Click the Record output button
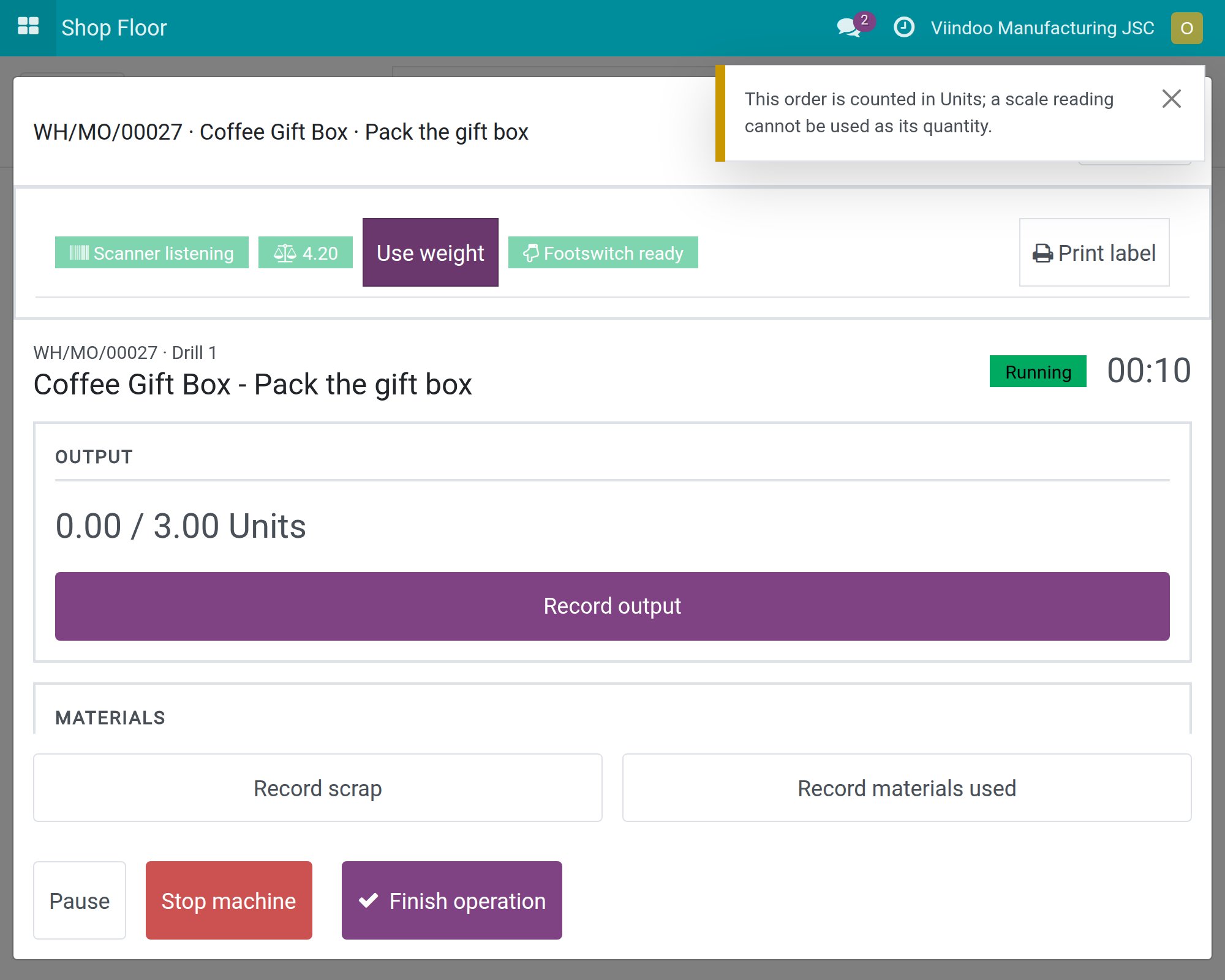 (x=612, y=606)
